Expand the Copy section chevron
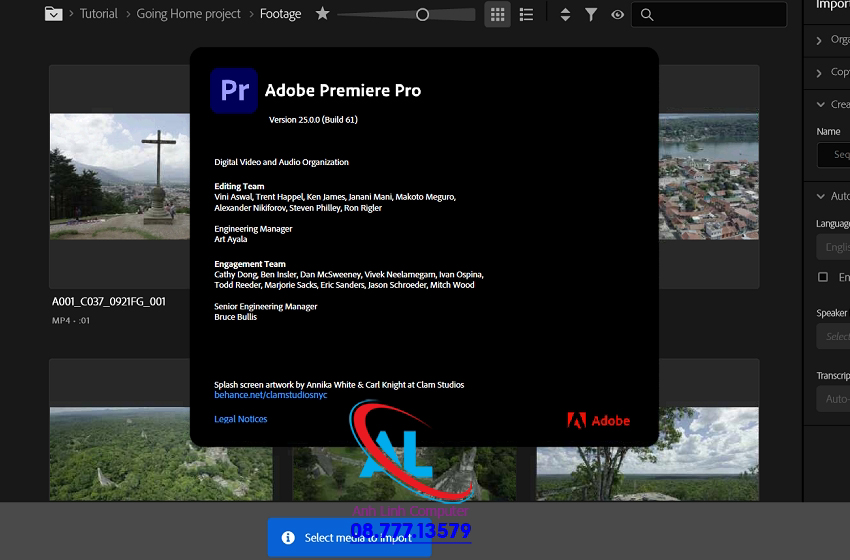This screenshot has height=560, width=850. point(820,72)
